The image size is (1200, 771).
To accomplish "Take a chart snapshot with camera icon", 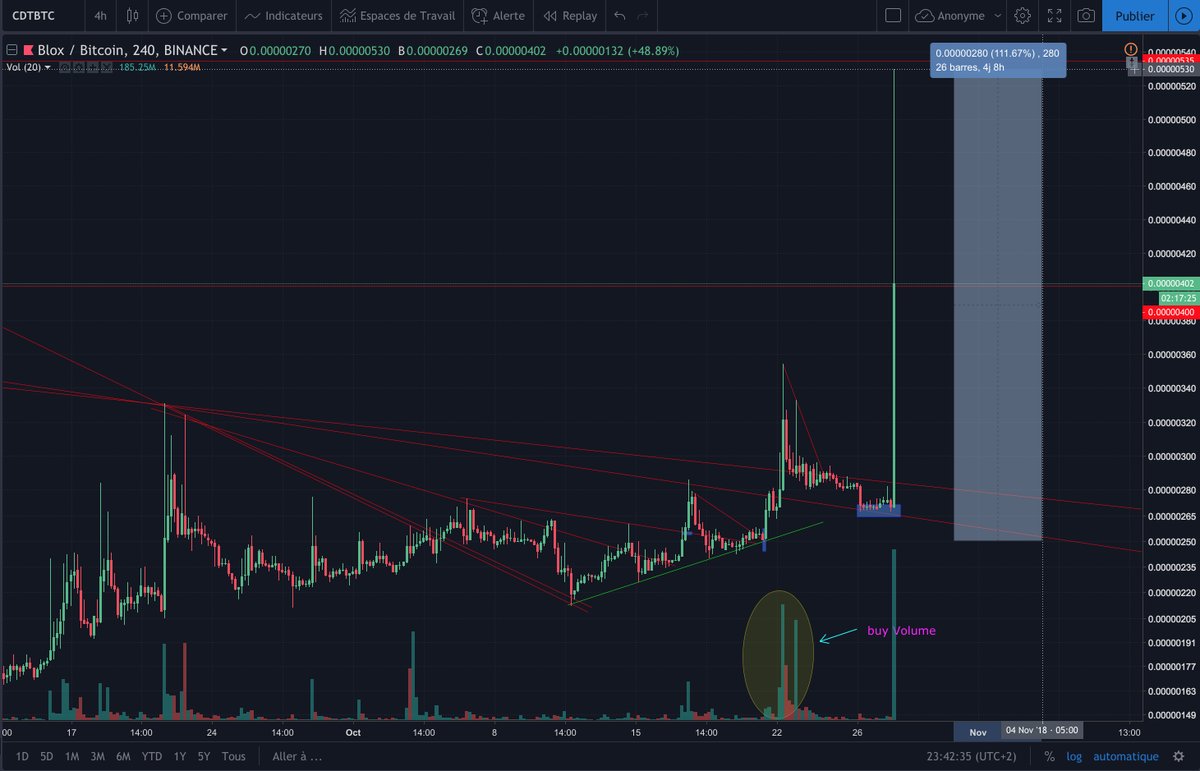I will (1085, 16).
